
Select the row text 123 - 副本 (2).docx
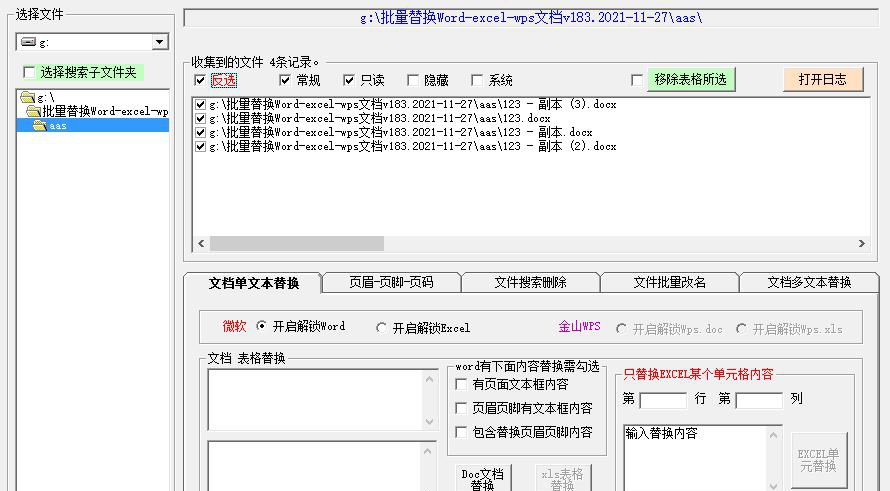(x=413, y=146)
